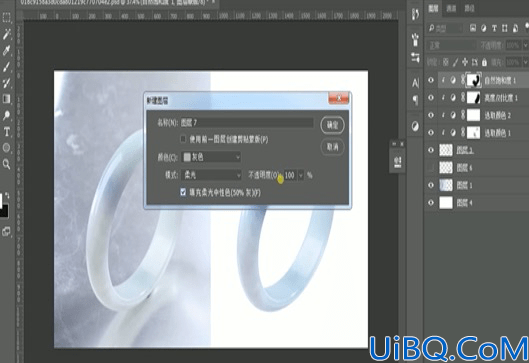Click the lock-all padlock icon in Layers panel
The image size is (529, 363).
click(x=484, y=62)
